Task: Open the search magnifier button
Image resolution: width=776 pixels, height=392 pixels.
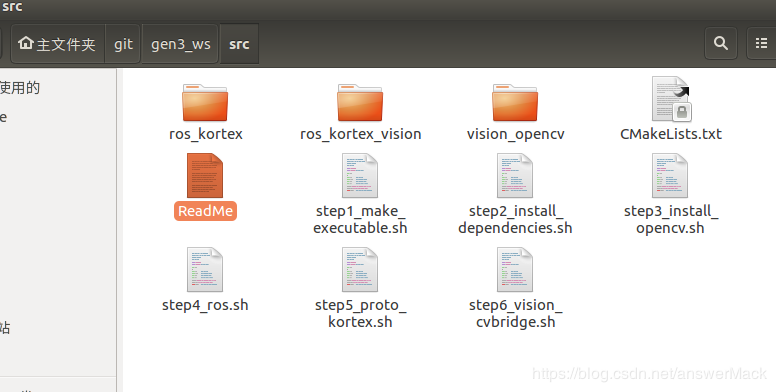Action: click(x=721, y=44)
